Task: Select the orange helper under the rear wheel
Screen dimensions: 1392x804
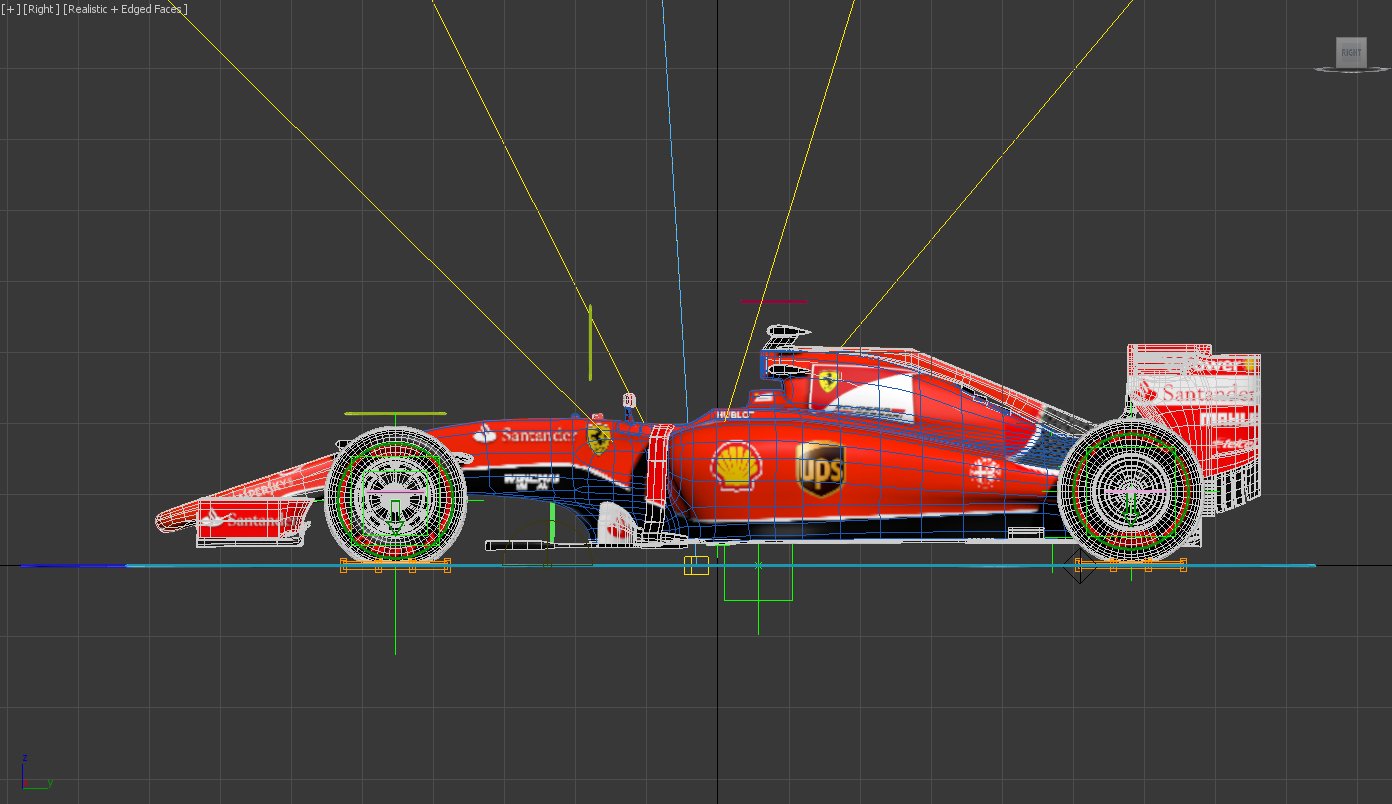Action: click(1131, 566)
